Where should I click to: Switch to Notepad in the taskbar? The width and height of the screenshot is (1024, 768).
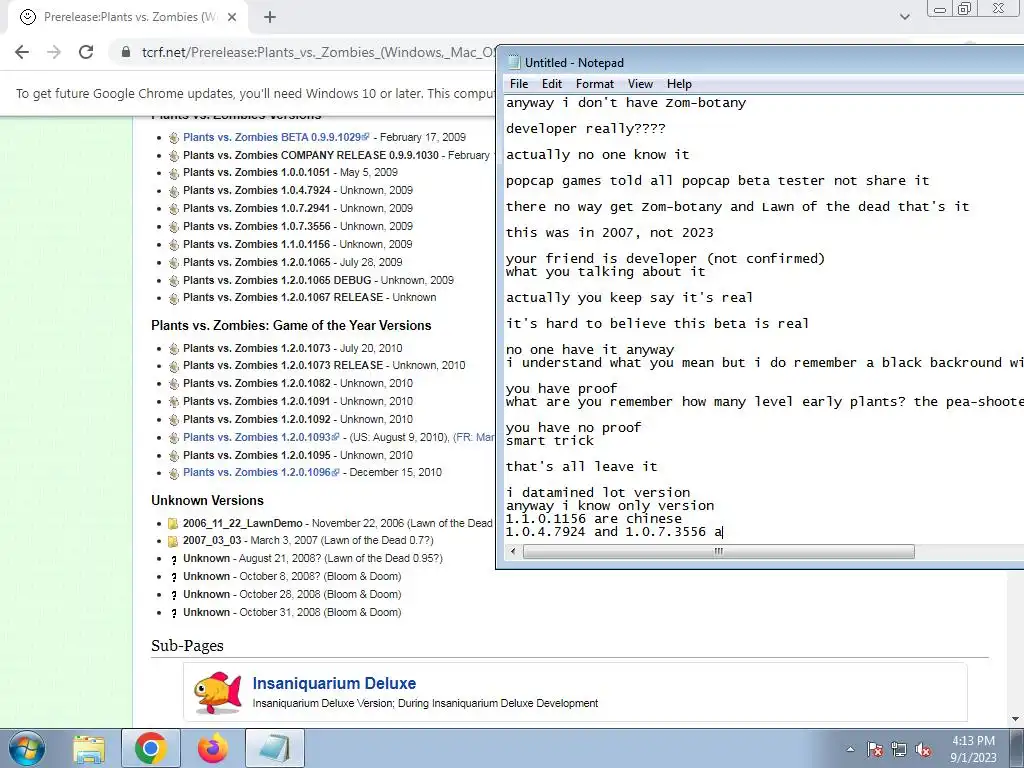275,748
